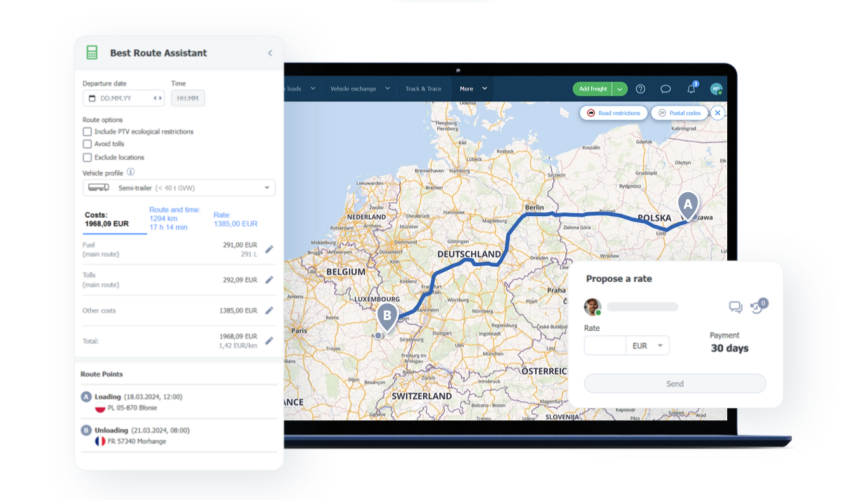Click the Vehicle profile info icon

[131, 172]
